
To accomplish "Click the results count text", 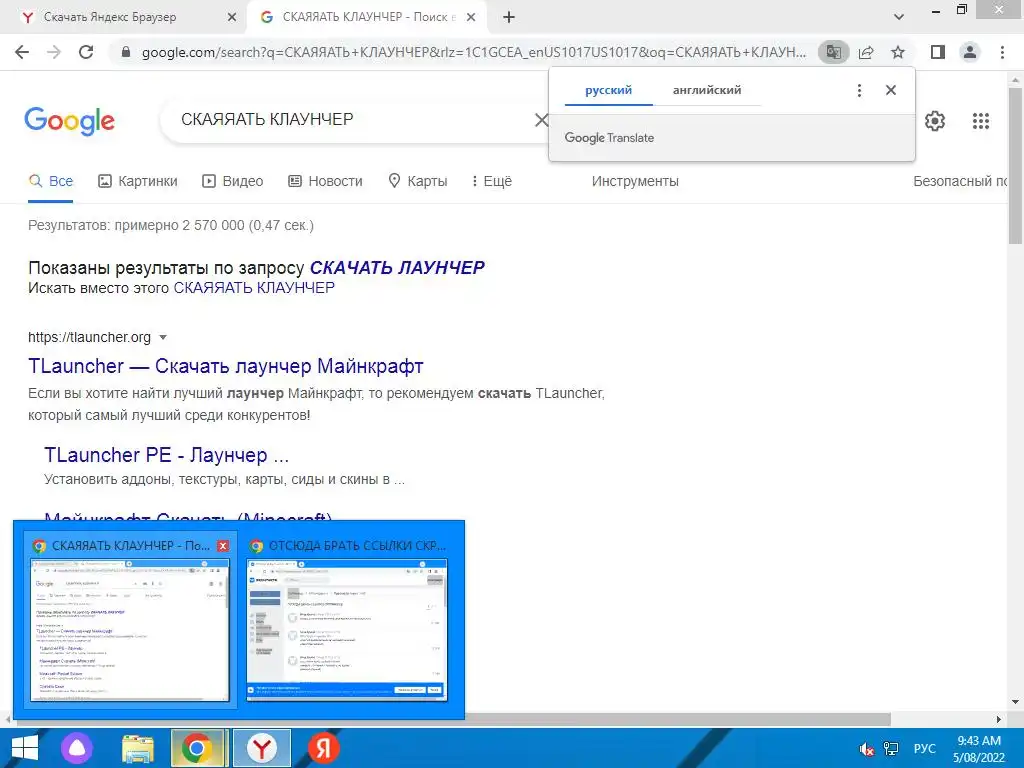I will 171,225.
